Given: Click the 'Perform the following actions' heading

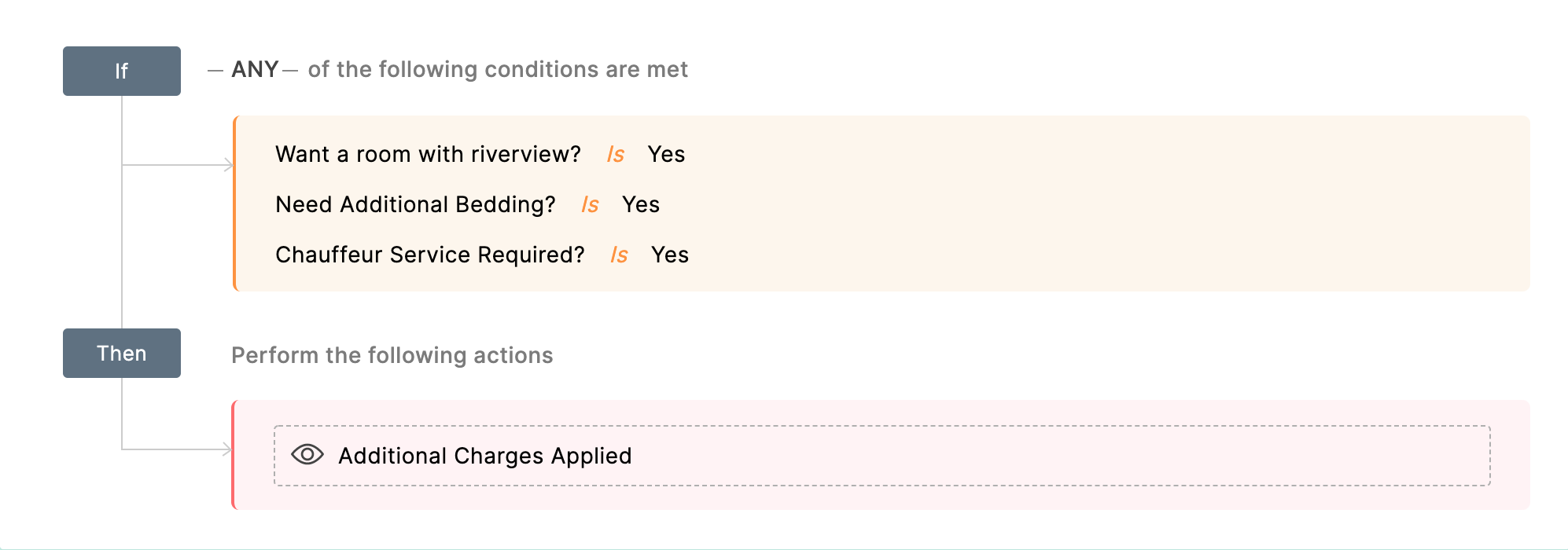Looking at the screenshot, I should coord(392,355).
